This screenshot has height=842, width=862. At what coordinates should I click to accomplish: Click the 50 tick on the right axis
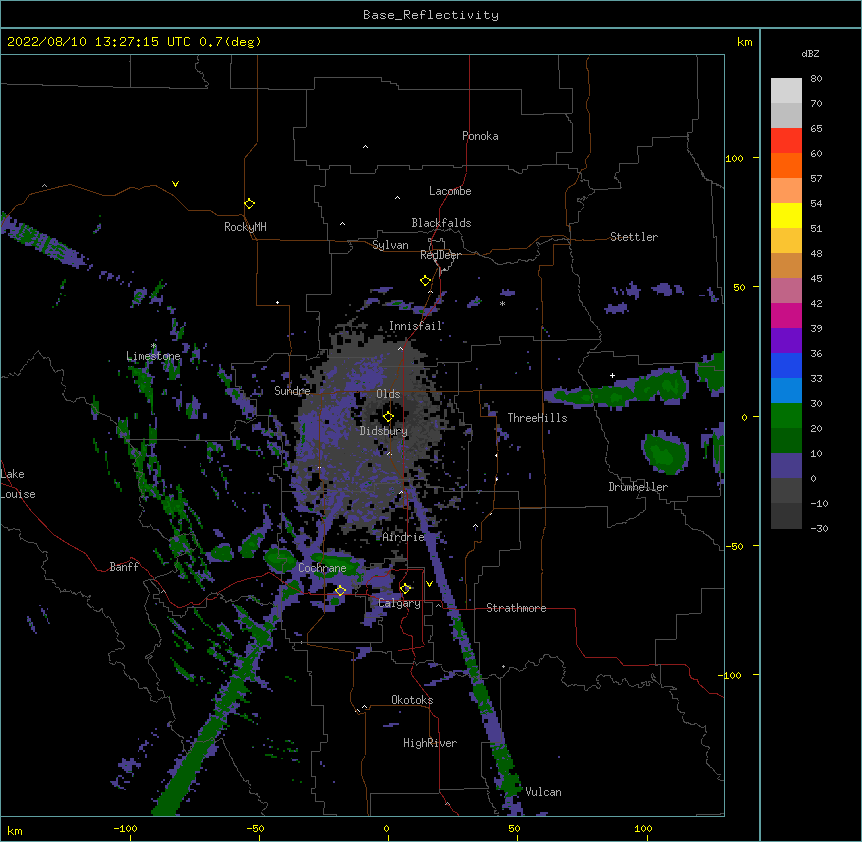click(739, 287)
